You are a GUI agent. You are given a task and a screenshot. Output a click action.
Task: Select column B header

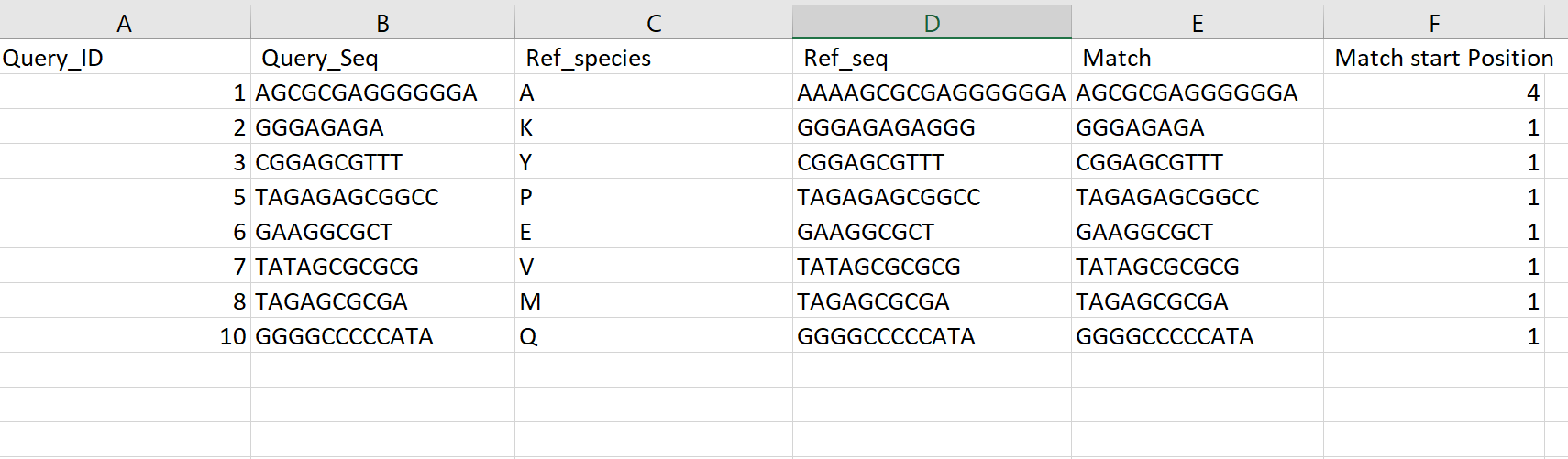click(x=382, y=23)
